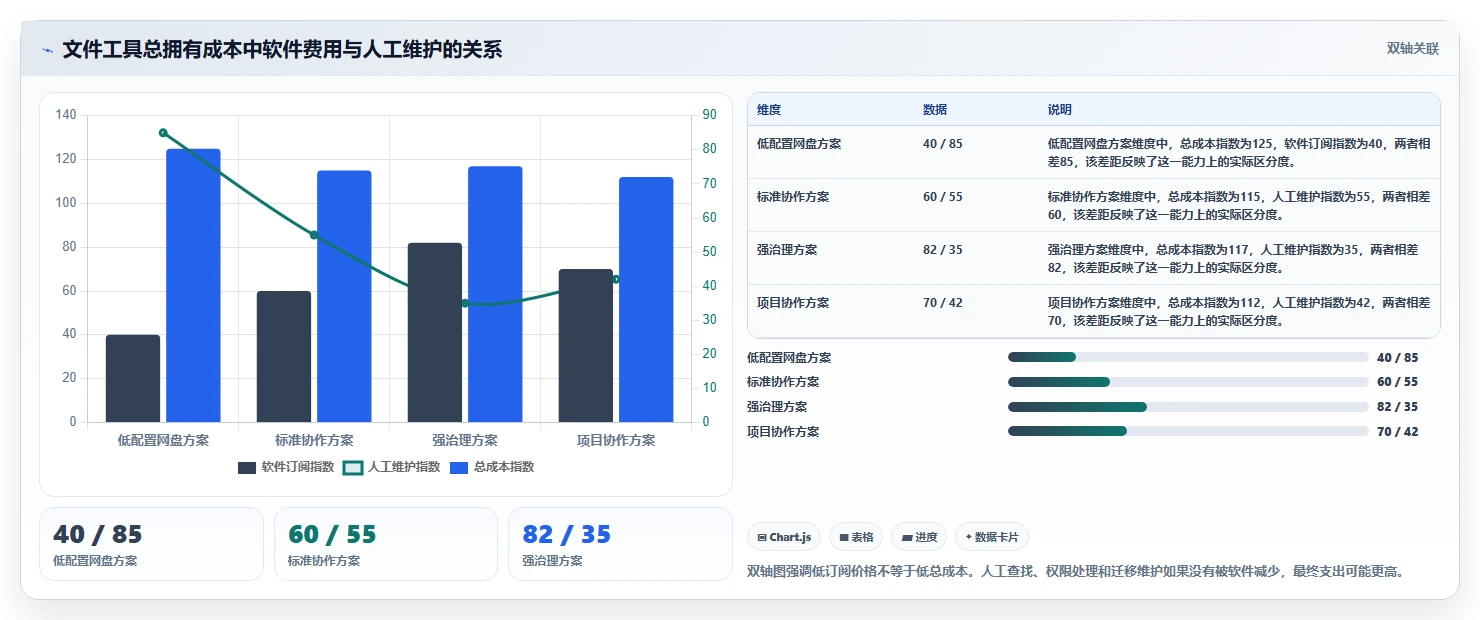Click the 低配置网盘方案 x-axis label

pyautogui.click(x=163, y=440)
